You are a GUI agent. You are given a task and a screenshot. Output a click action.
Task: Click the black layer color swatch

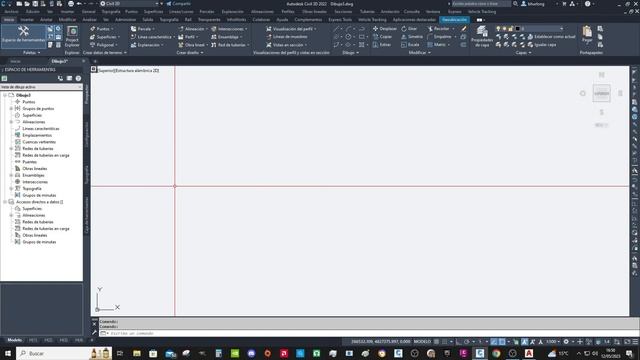tap(517, 29)
